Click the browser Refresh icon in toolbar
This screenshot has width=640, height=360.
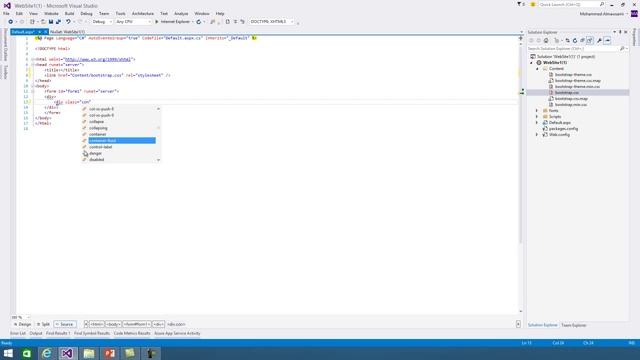(199, 22)
